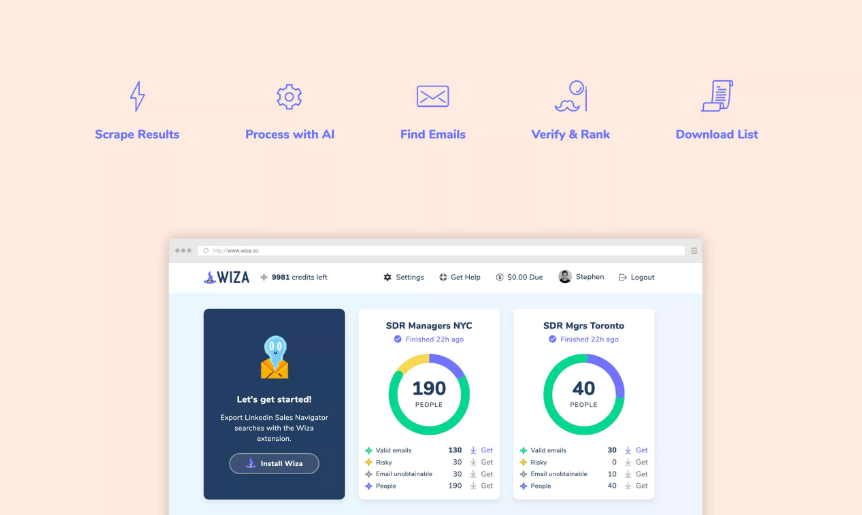Image resolution: width=862 pixels, height=515 pixels.
Task: Click purple People star icon, Toronto card
Action: [x=523, y=486]
